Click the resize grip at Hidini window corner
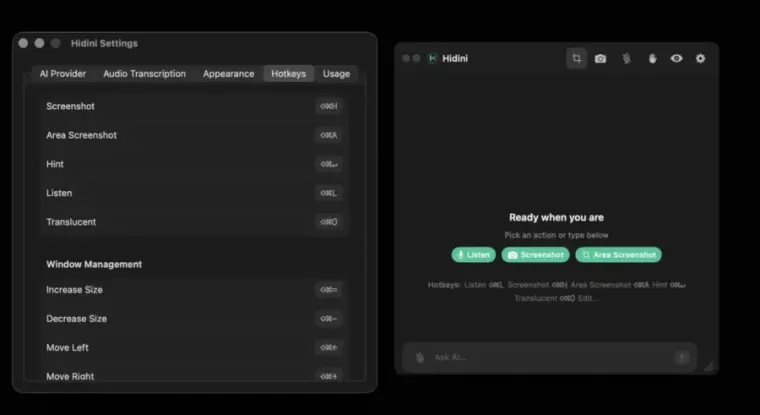 (x=709, y=367)
